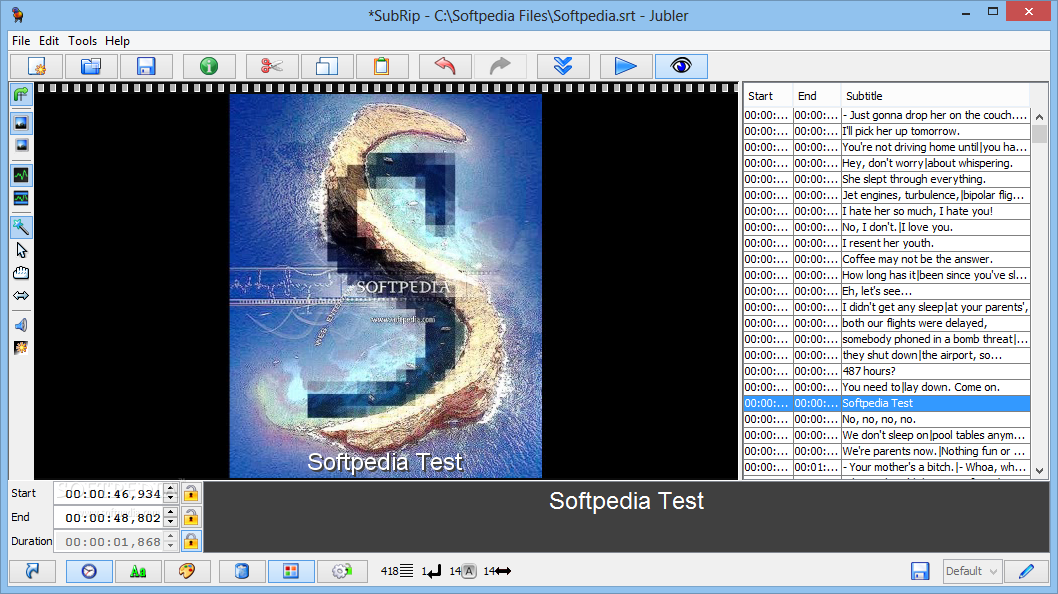Click the 14 characters A indicator

click(463, 571)
